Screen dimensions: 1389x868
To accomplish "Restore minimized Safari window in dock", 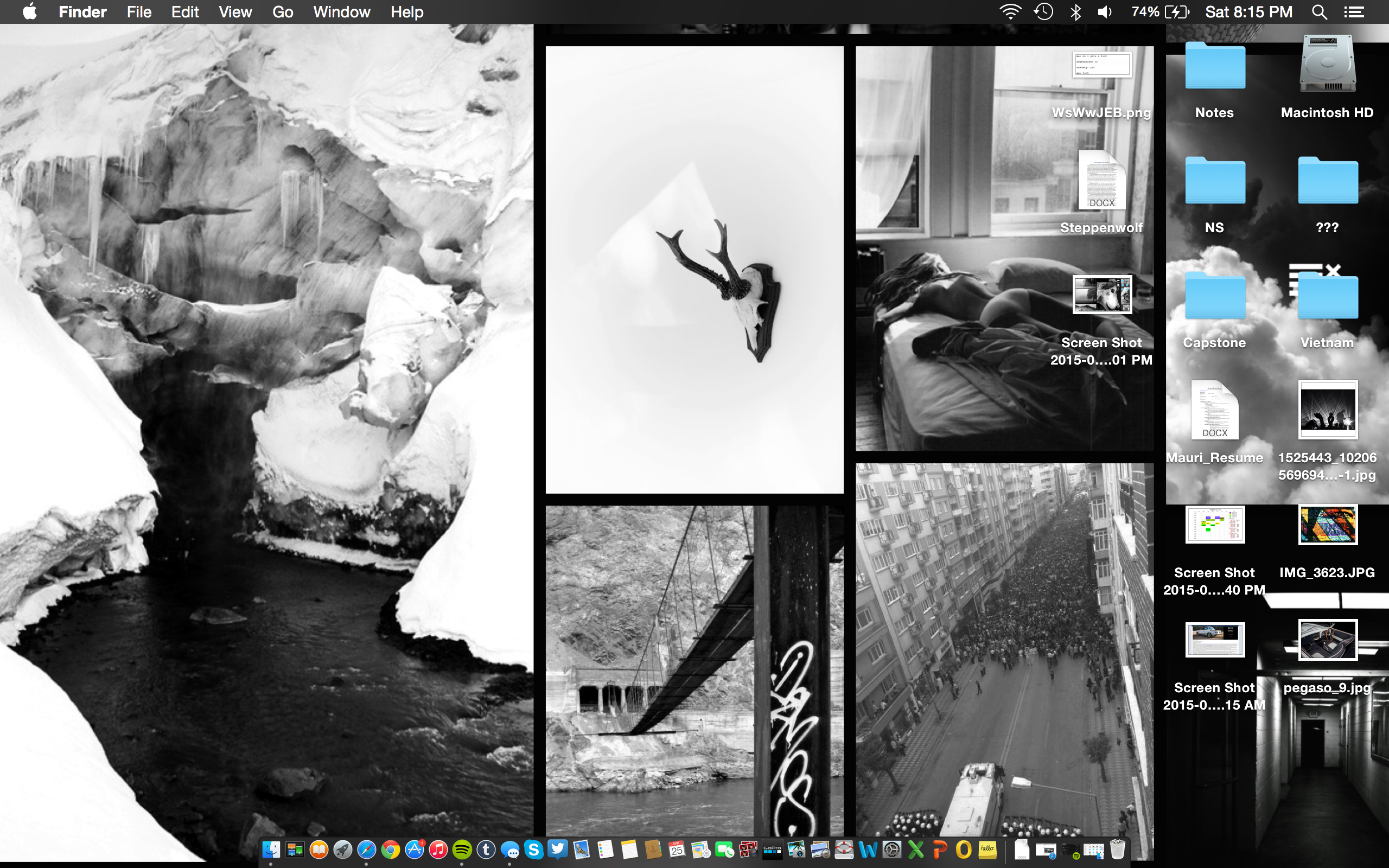I will (1046, 851).
